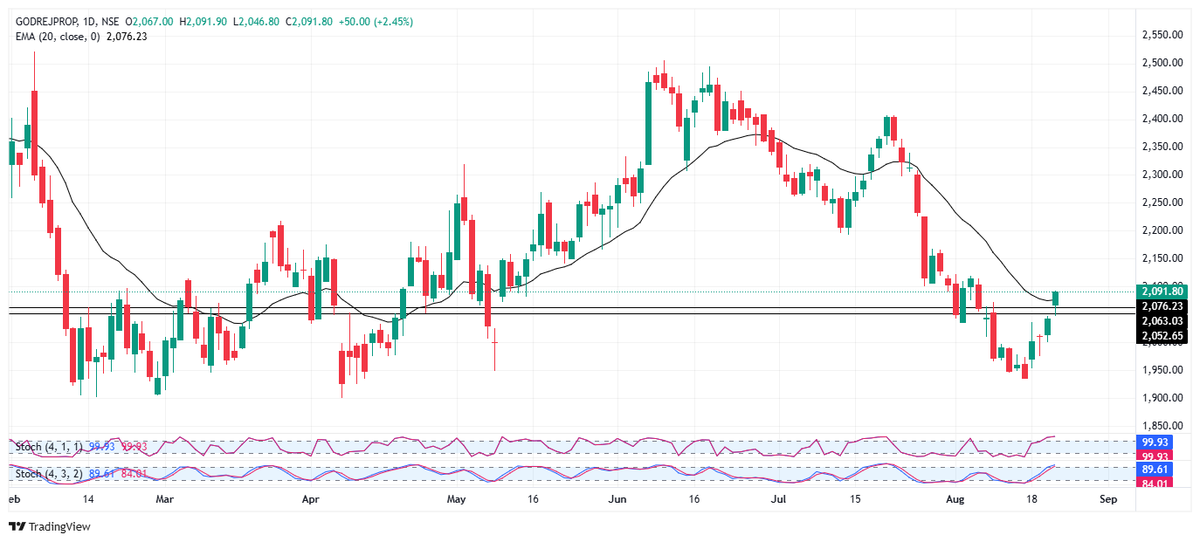The image size is (1200, 542).
Task: Click the 2,550.00 price axis label
Action: pos(1162,35)
